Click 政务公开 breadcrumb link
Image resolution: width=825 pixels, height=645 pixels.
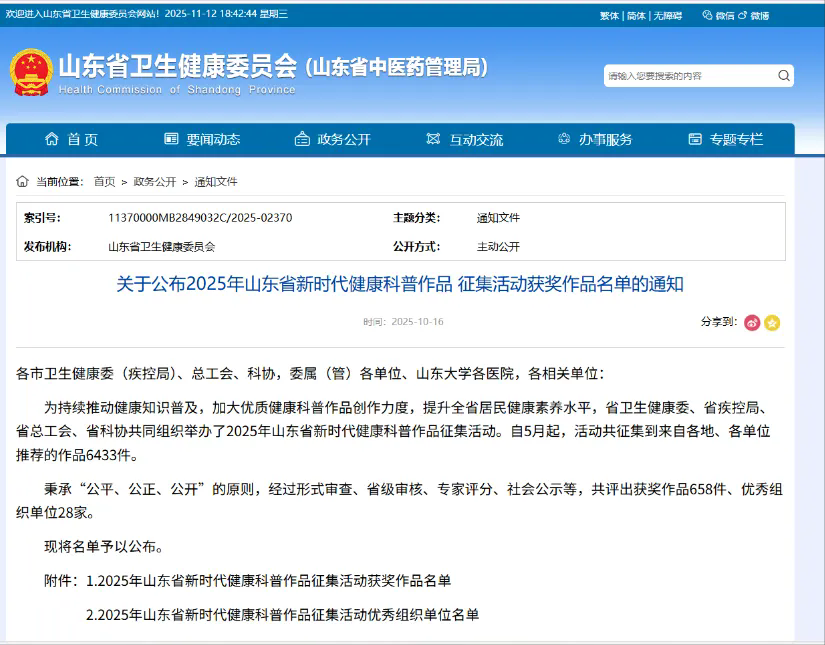155,182
